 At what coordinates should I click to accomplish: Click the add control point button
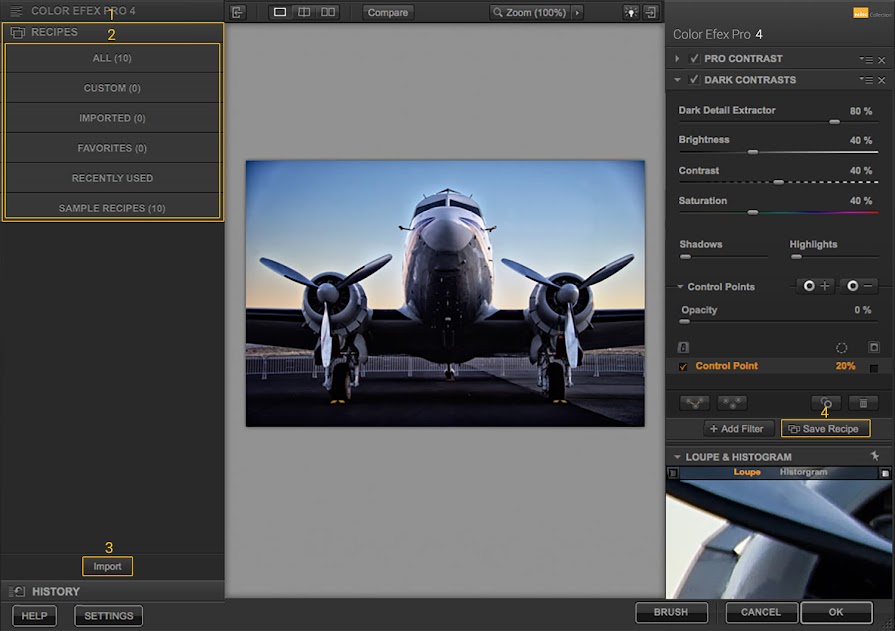coord(815,286)
